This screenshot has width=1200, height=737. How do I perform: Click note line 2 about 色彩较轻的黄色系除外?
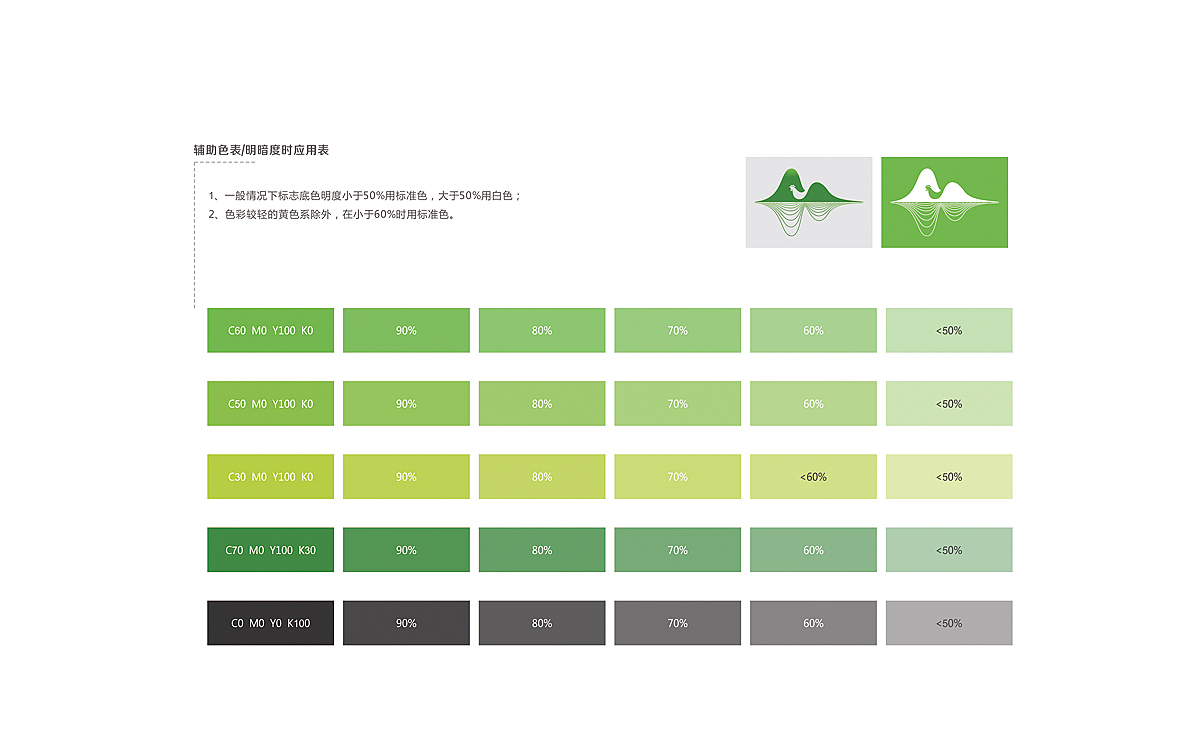(332, 214)
